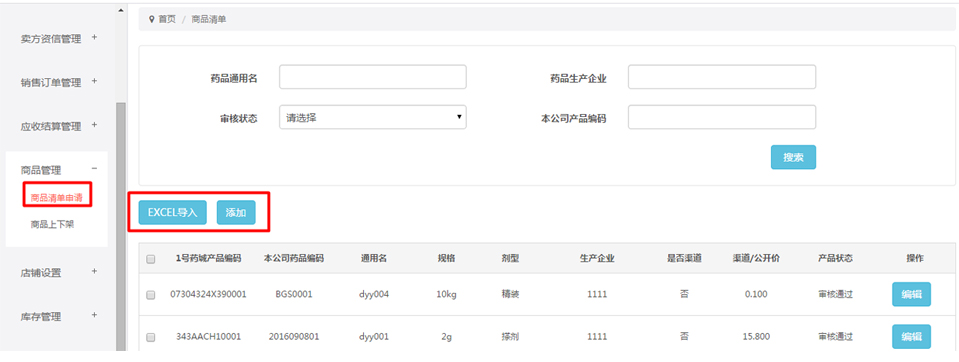
Task: Click the 搜索 button
Action: click(793, 157)
